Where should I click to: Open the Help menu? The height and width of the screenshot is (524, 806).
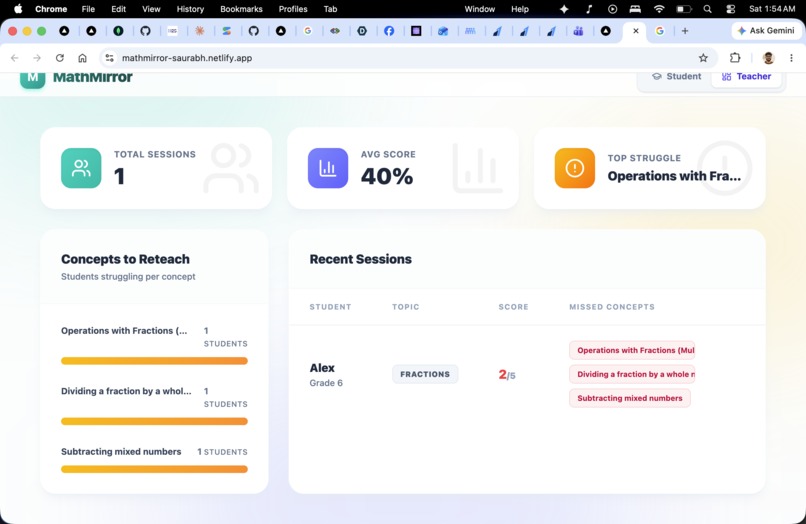tap(520, 9)
